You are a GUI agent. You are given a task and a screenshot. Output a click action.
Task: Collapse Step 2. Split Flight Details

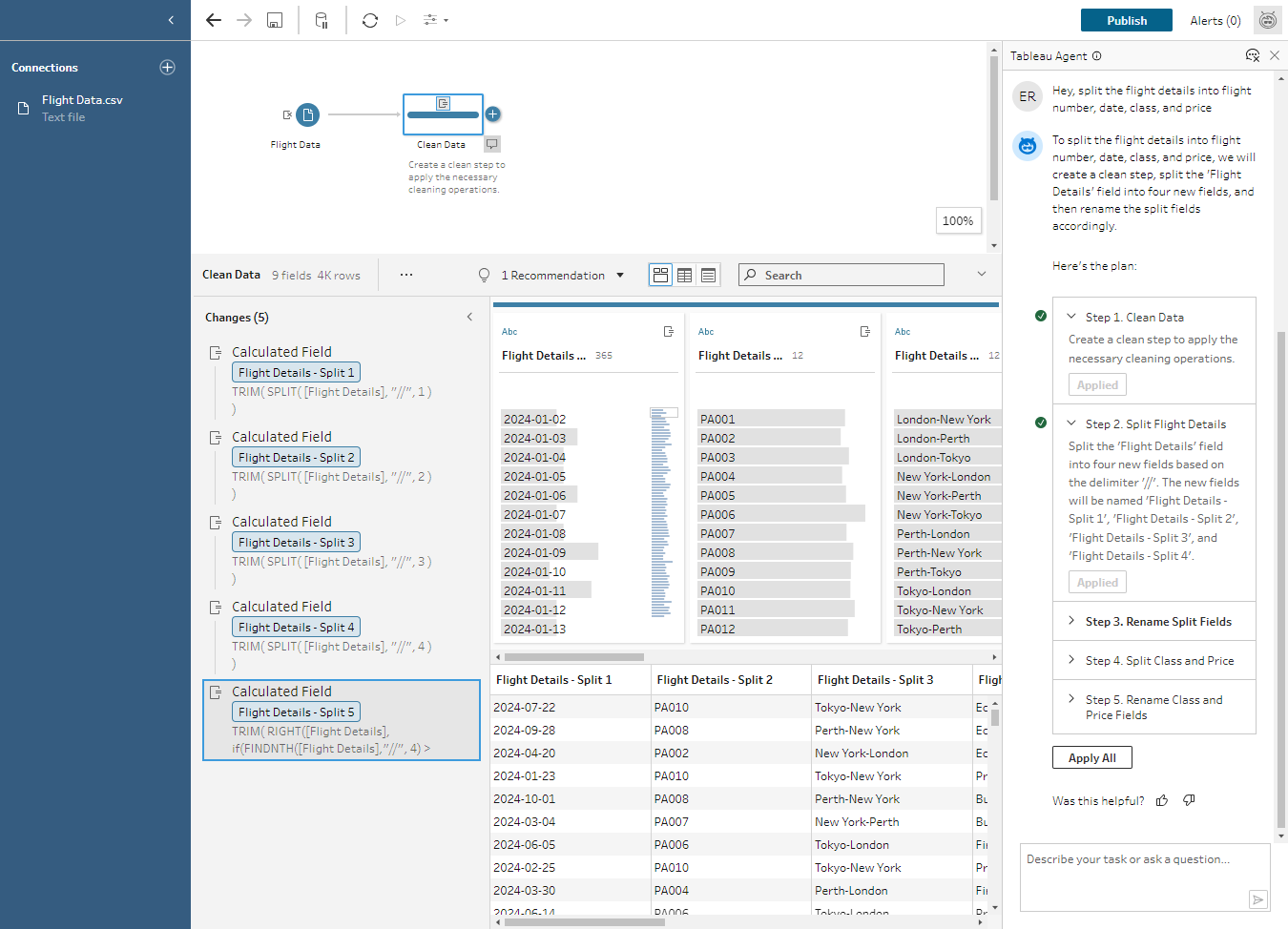(1070, 423)
